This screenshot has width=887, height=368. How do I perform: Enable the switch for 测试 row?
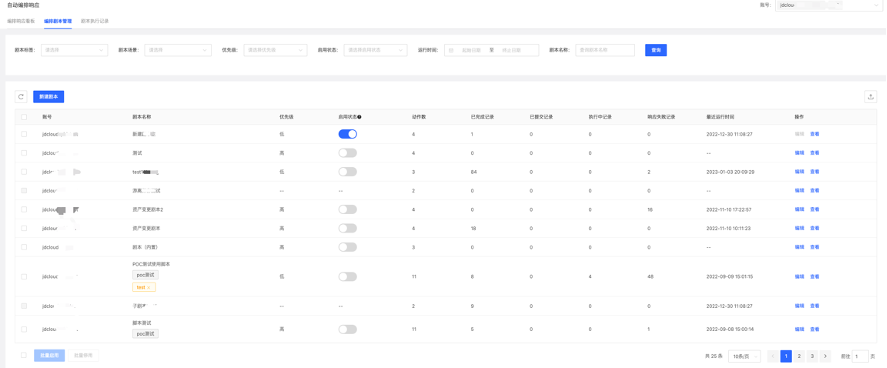[x=347, y=153]
